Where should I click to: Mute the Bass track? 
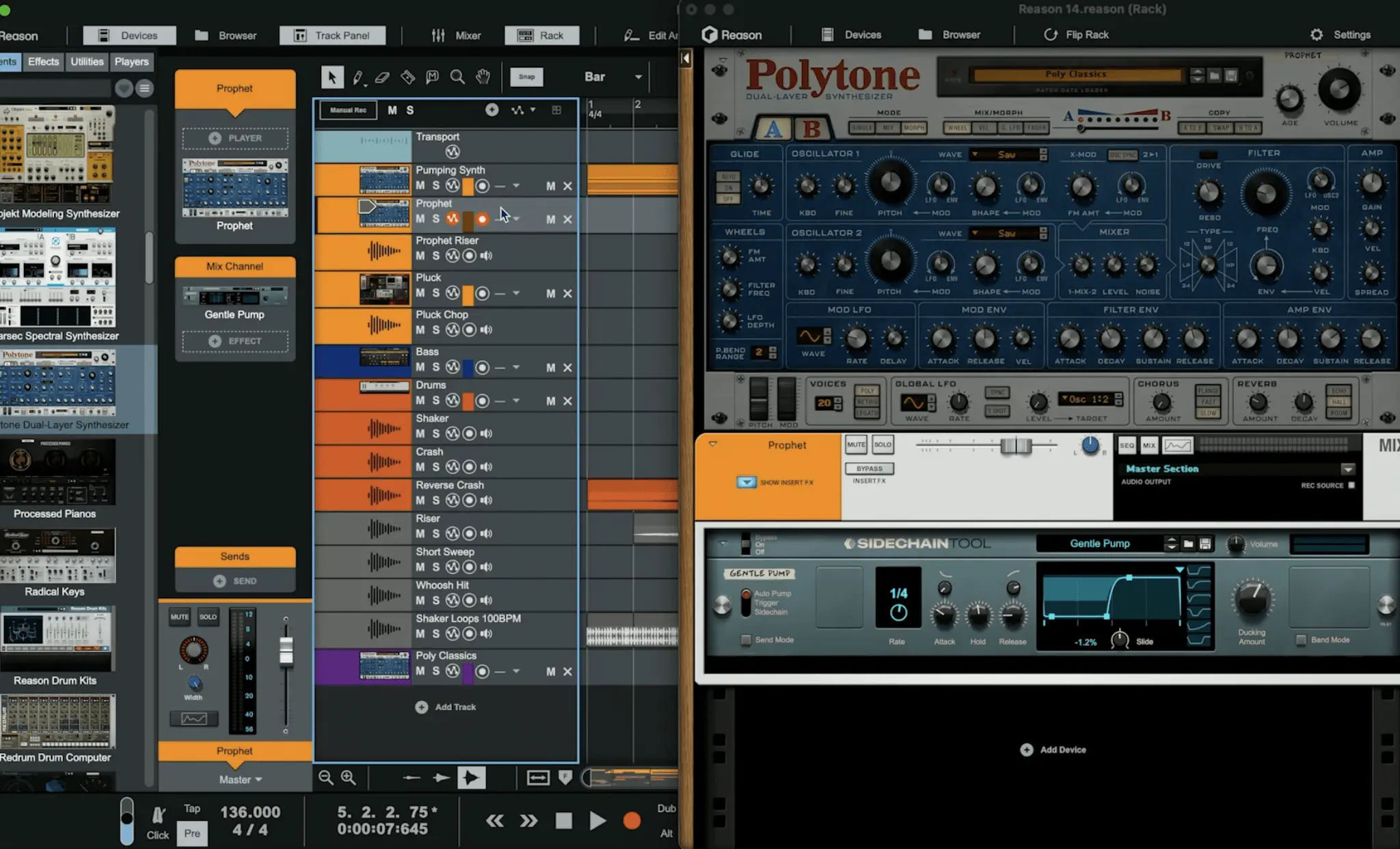click(420, 367)
